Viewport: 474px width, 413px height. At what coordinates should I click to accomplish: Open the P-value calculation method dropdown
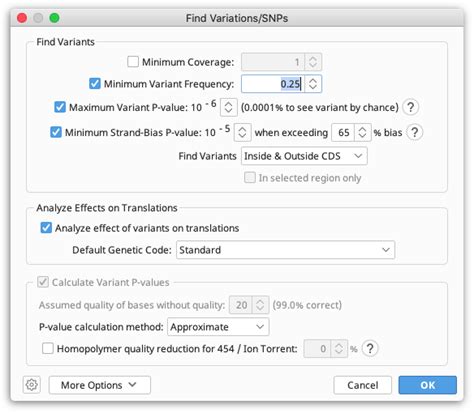pyautogui.click(x=218, y=327)
